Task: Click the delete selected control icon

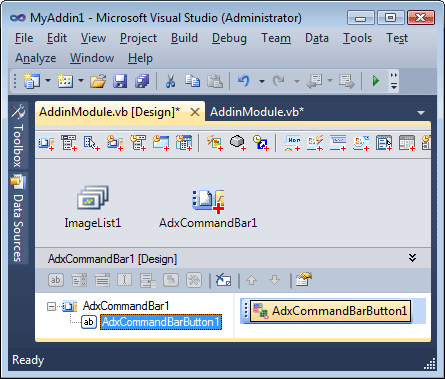Action: [x=223, y=280]
